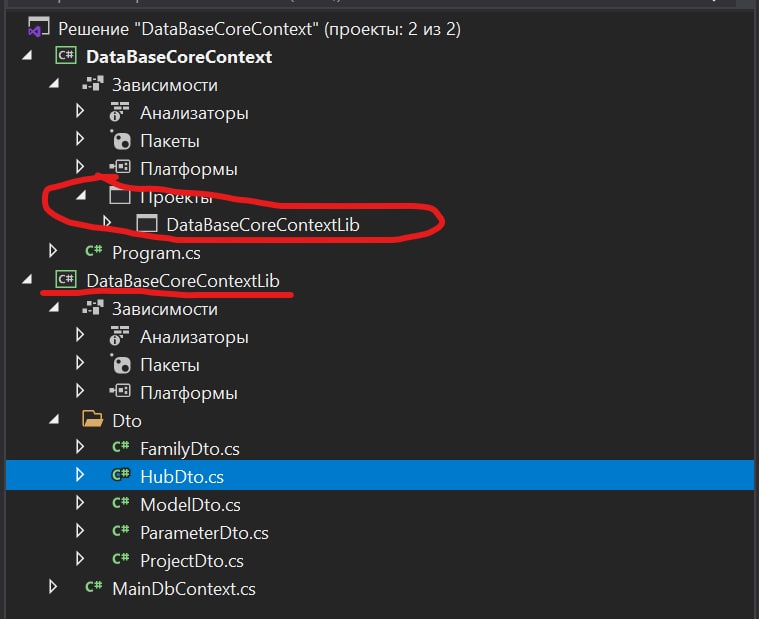Image resolution: width=759 pixels, height=619 pixels.
Task: Click the C# icon of ProjectDto.cs
Action: pos(121,559)
